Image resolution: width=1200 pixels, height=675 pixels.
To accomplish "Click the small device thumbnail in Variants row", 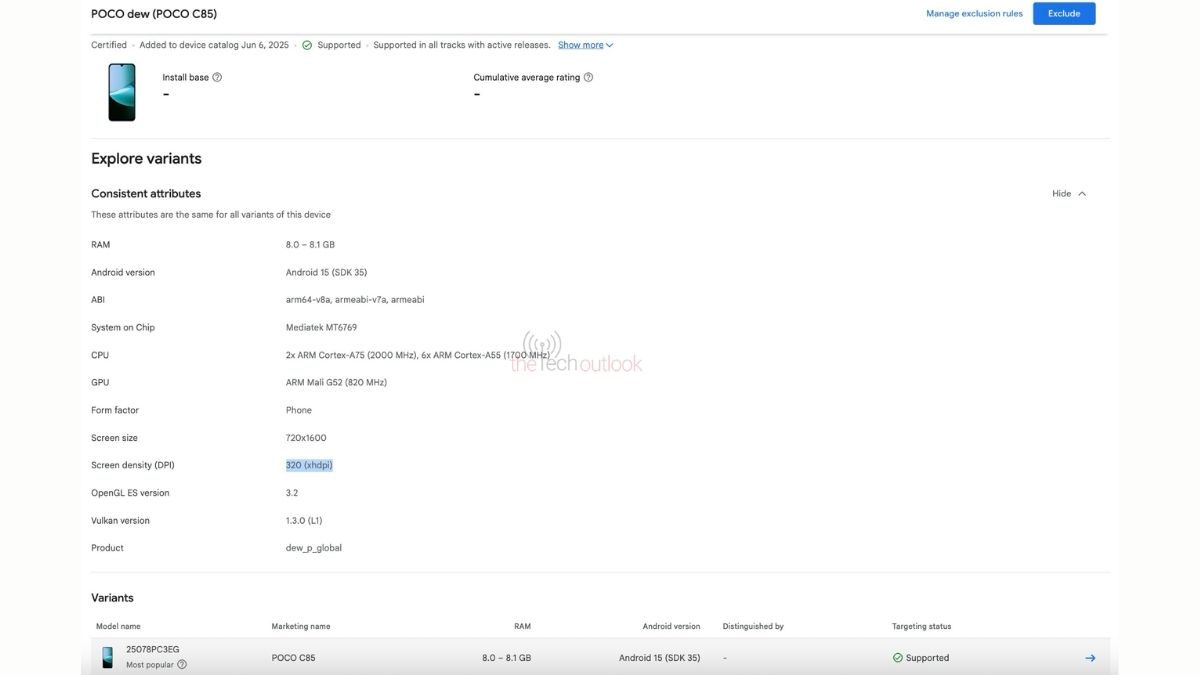I will [x=107, y=657].
